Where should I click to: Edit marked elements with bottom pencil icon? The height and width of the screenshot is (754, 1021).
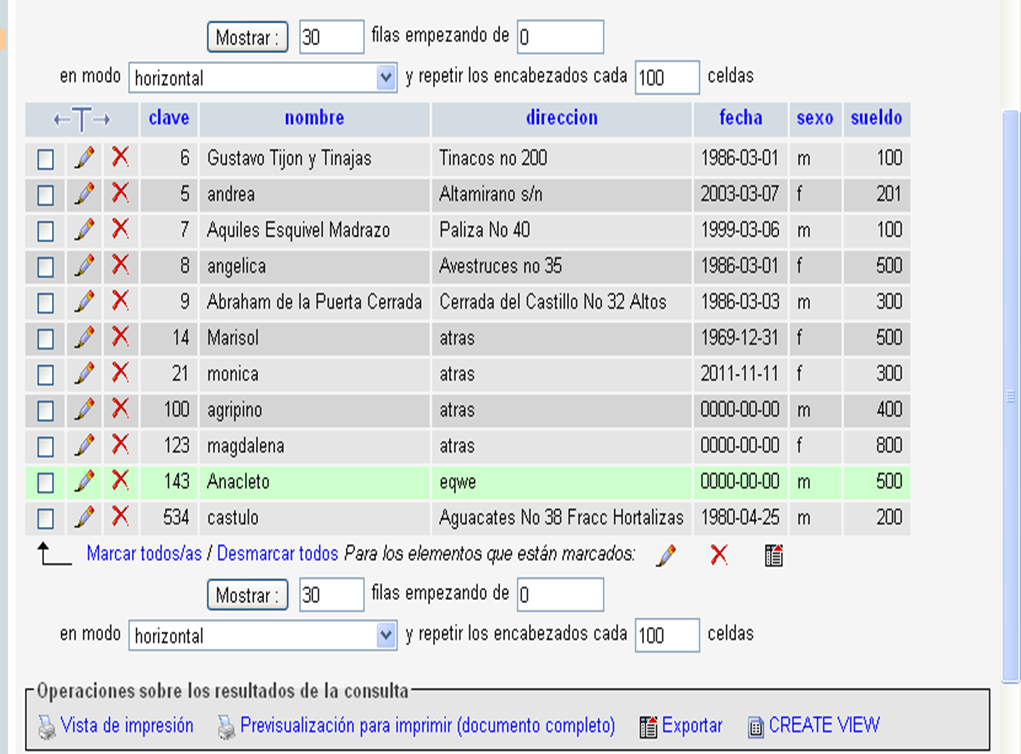pyautogui.click(x=665, y=556)
